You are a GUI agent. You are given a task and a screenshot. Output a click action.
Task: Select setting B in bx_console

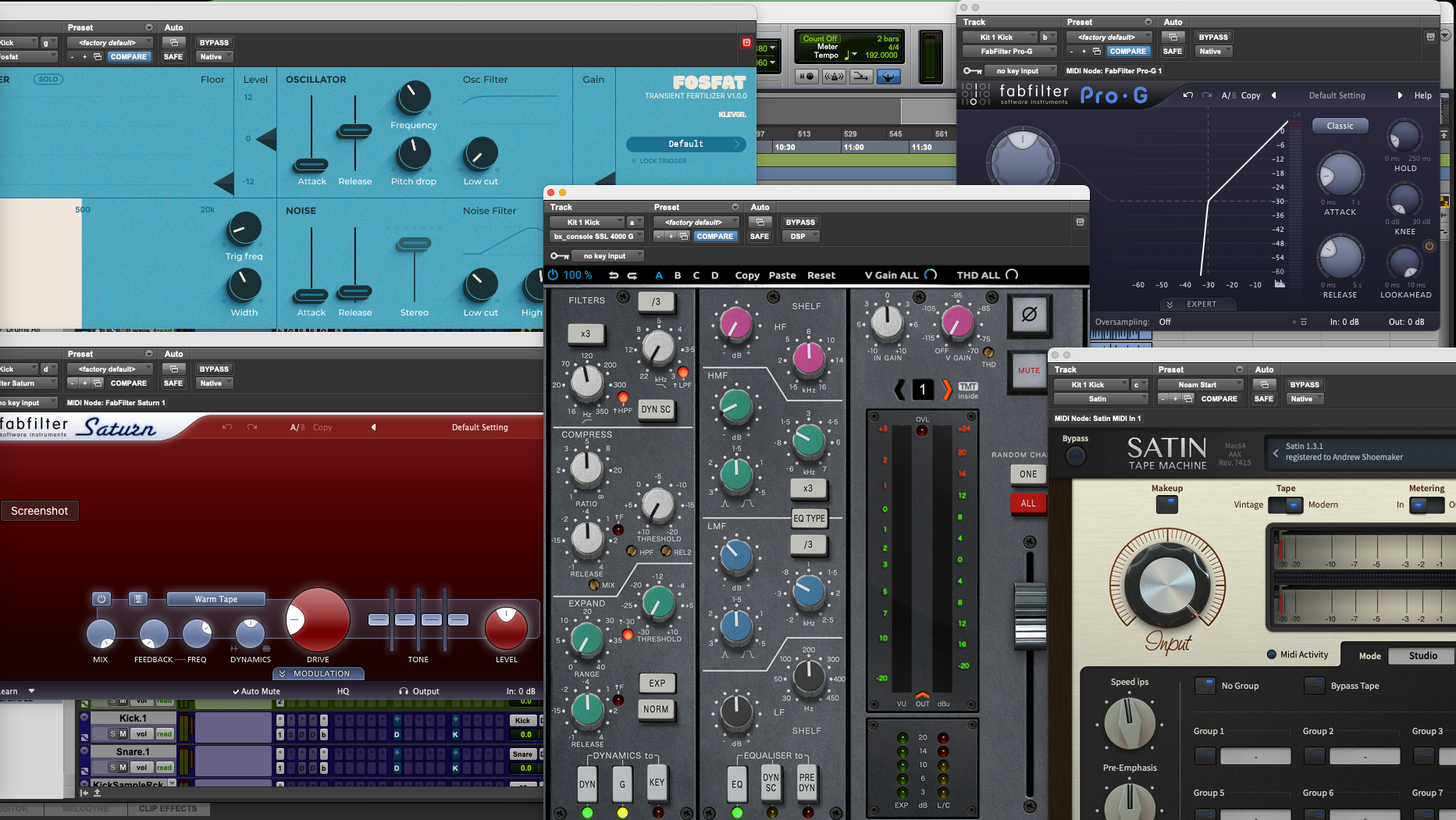678,276
